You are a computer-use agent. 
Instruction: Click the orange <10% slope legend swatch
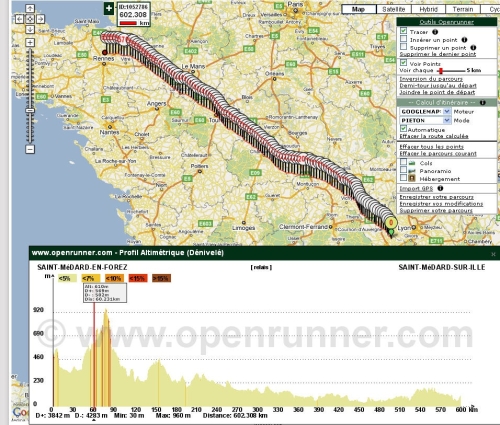(114, 278)
